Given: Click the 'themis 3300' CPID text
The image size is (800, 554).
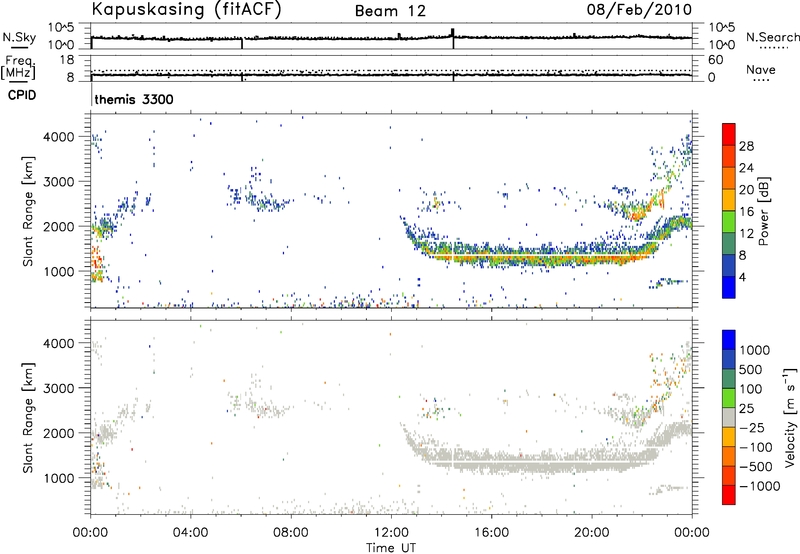Looking at the screenshot, I should 134,99.
